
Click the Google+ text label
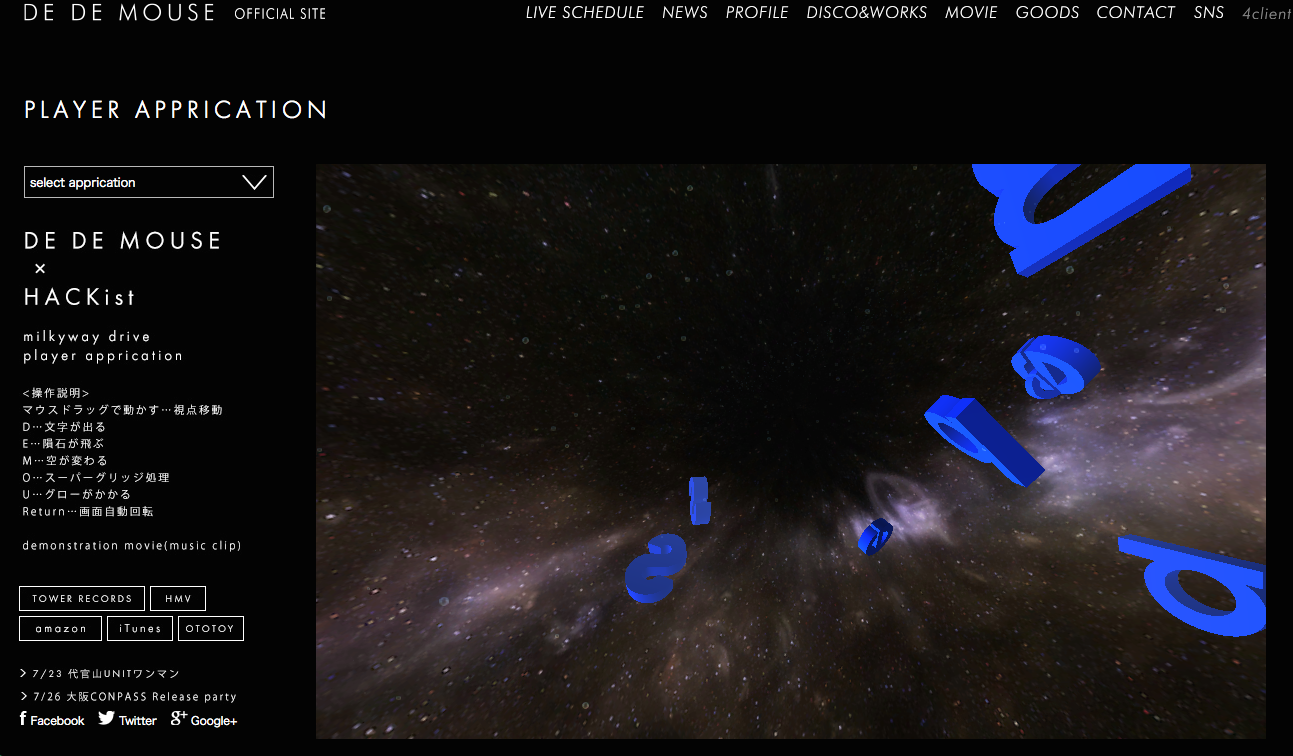pyautogui.click(x=214, y=721)
